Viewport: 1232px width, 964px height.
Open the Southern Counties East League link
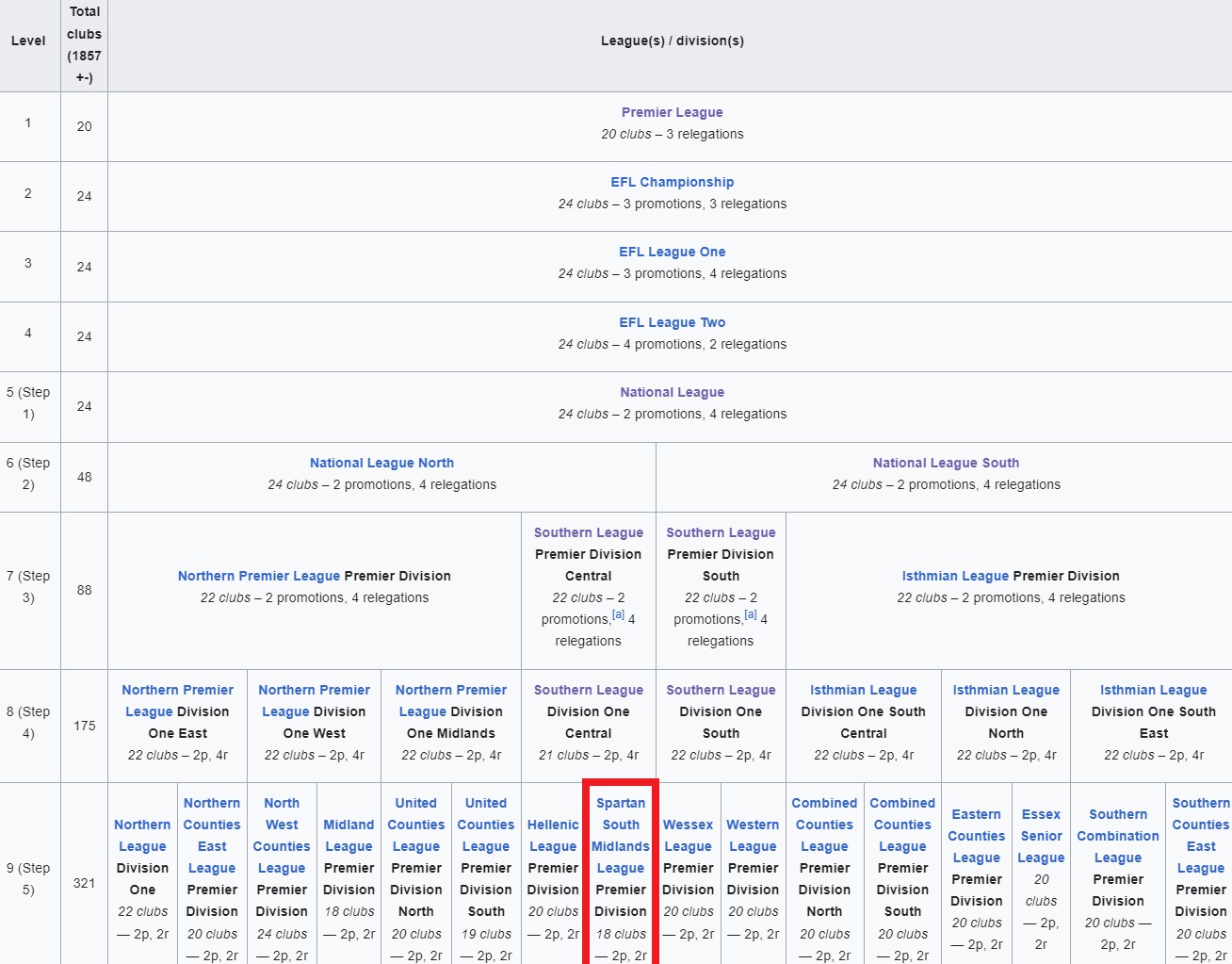click(x=1201, y=836)
